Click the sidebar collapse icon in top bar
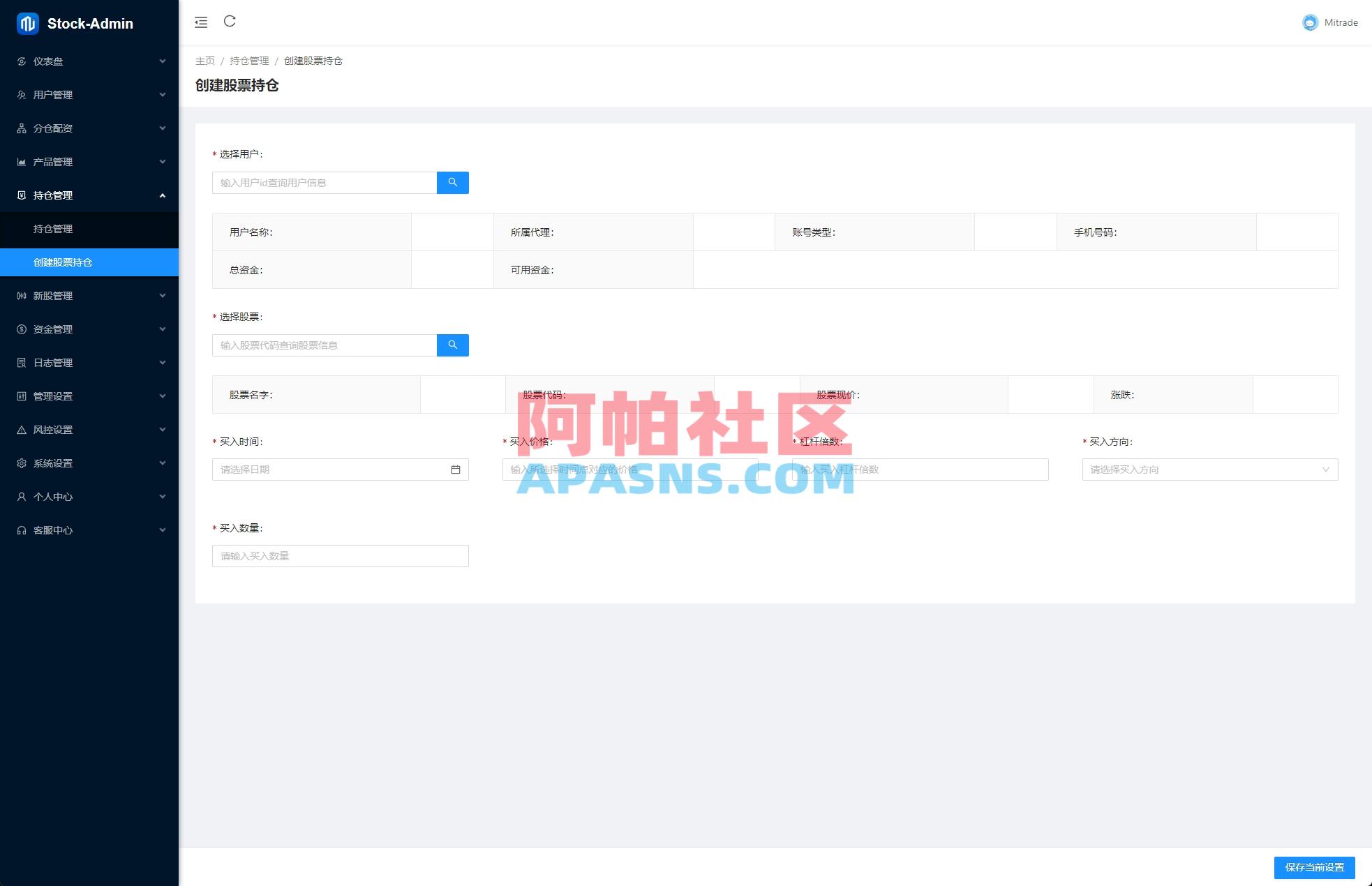Screen dimensions: 1372x886 [201, 22]
